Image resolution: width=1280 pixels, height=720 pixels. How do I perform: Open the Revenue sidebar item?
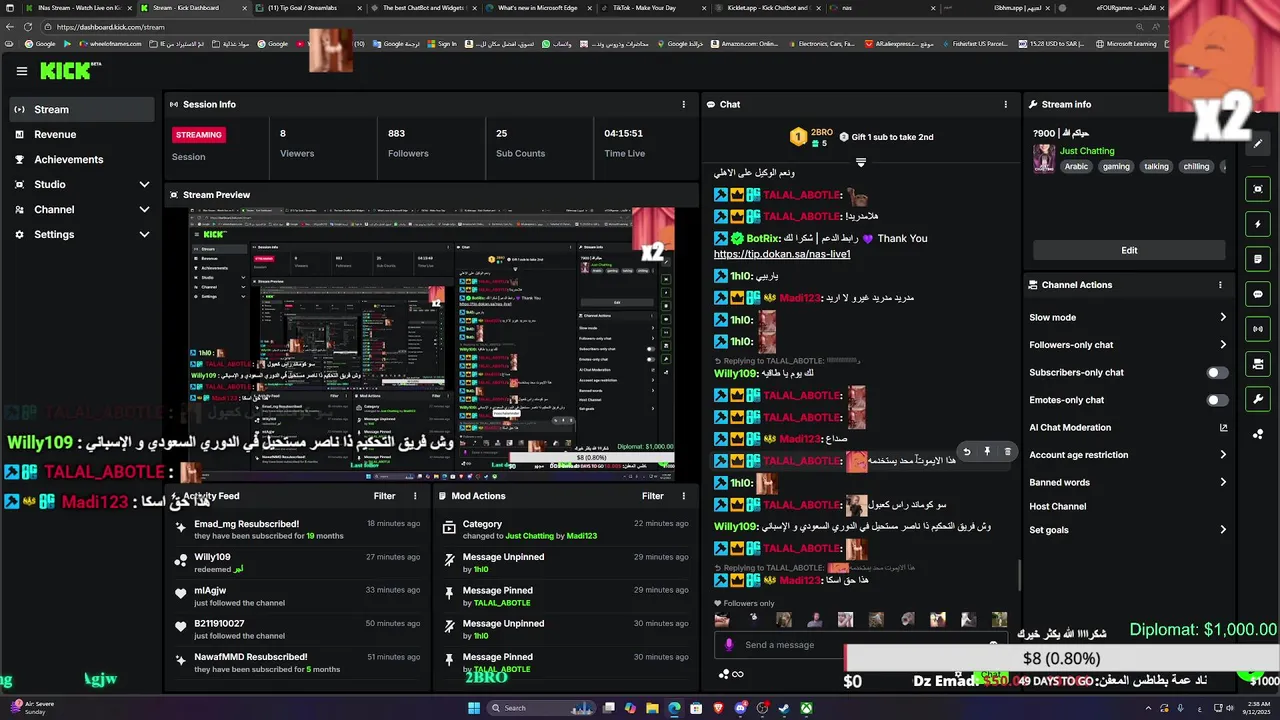click(80, 134)
